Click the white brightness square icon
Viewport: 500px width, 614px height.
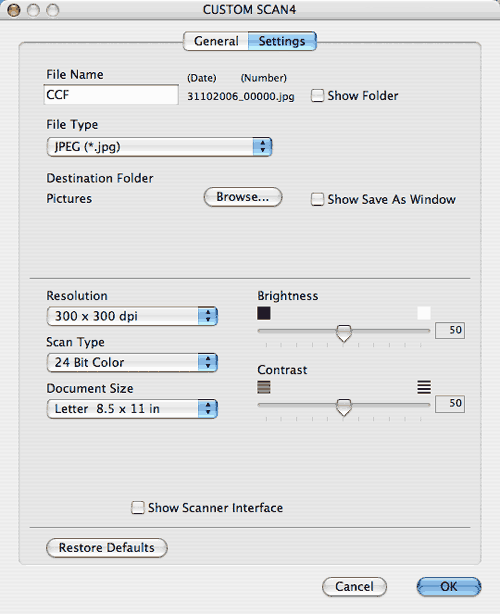pyautogui.click(x=424, y=313)
